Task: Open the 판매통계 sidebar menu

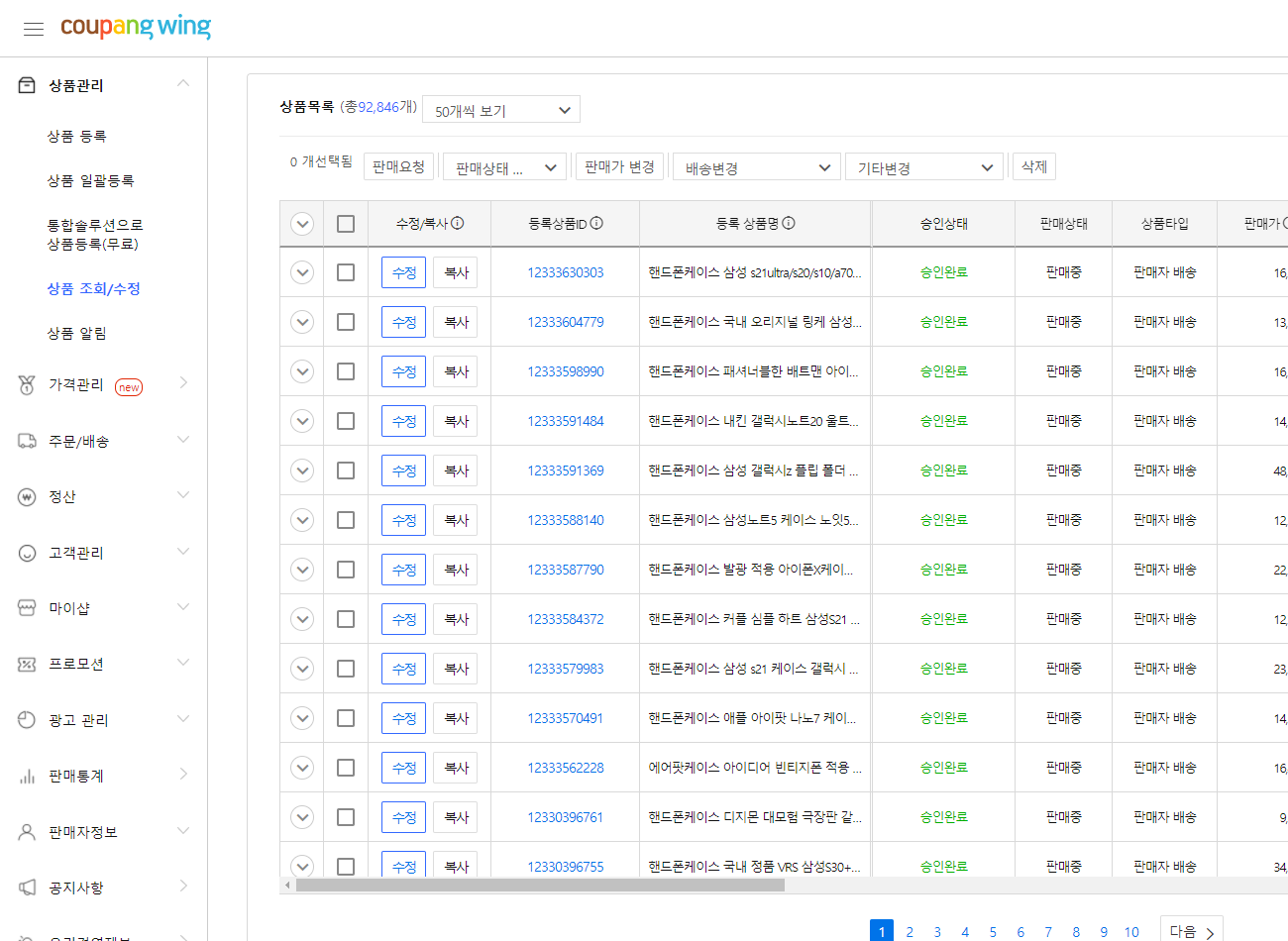Action: click(x=76, y=776)
